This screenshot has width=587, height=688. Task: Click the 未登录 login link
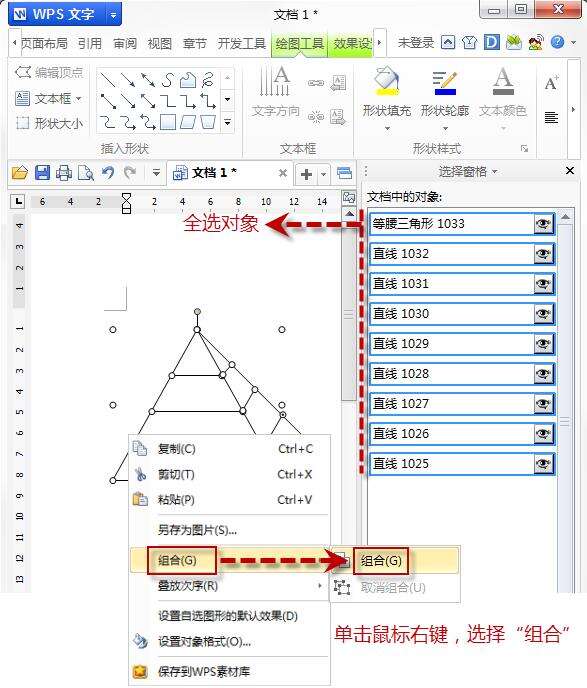tap(415, 43)
